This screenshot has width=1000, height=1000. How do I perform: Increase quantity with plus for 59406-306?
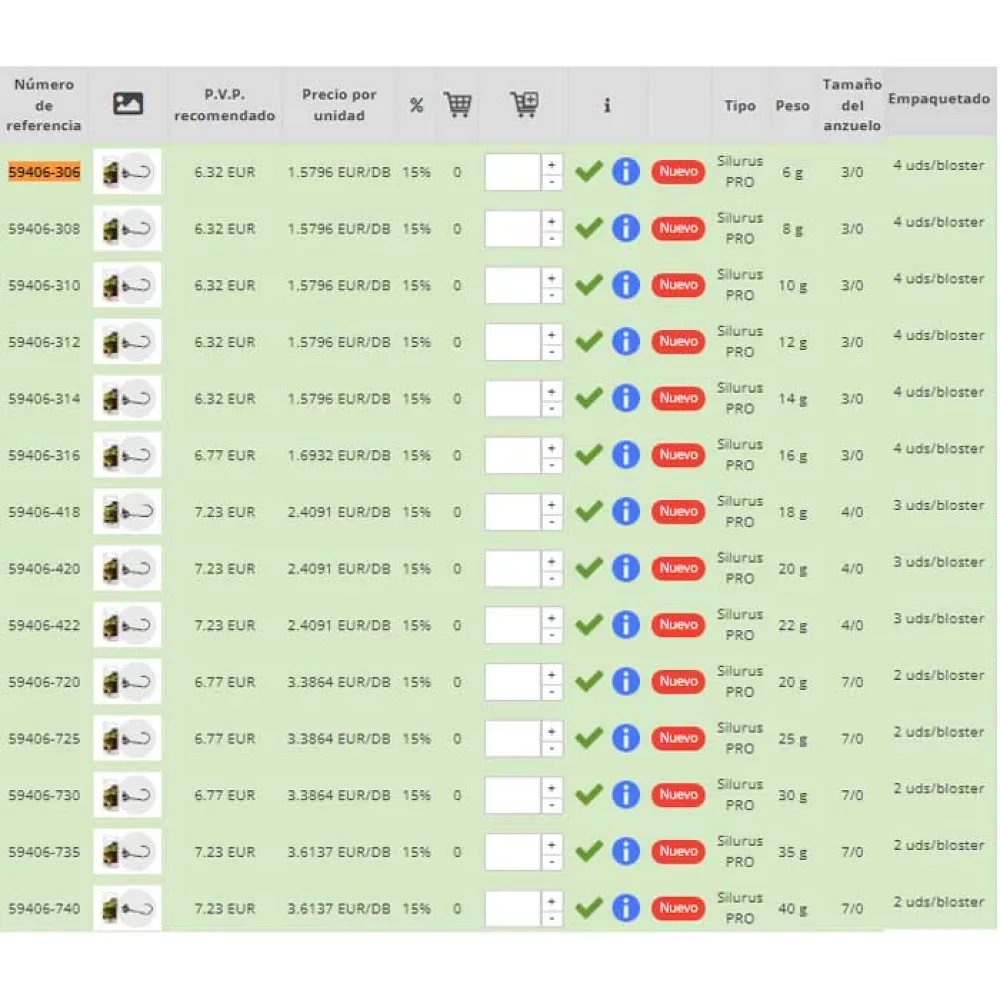(x=551, y=164)
